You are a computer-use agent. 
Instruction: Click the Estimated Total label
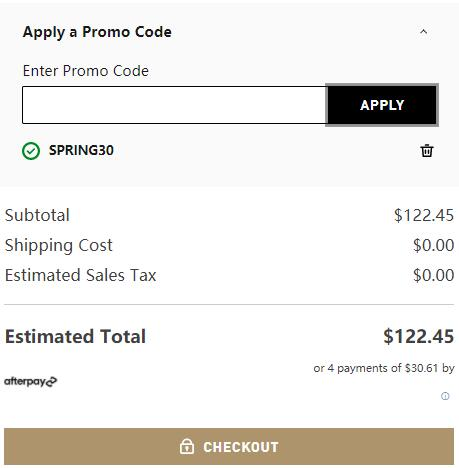click(x=75, y=336)
